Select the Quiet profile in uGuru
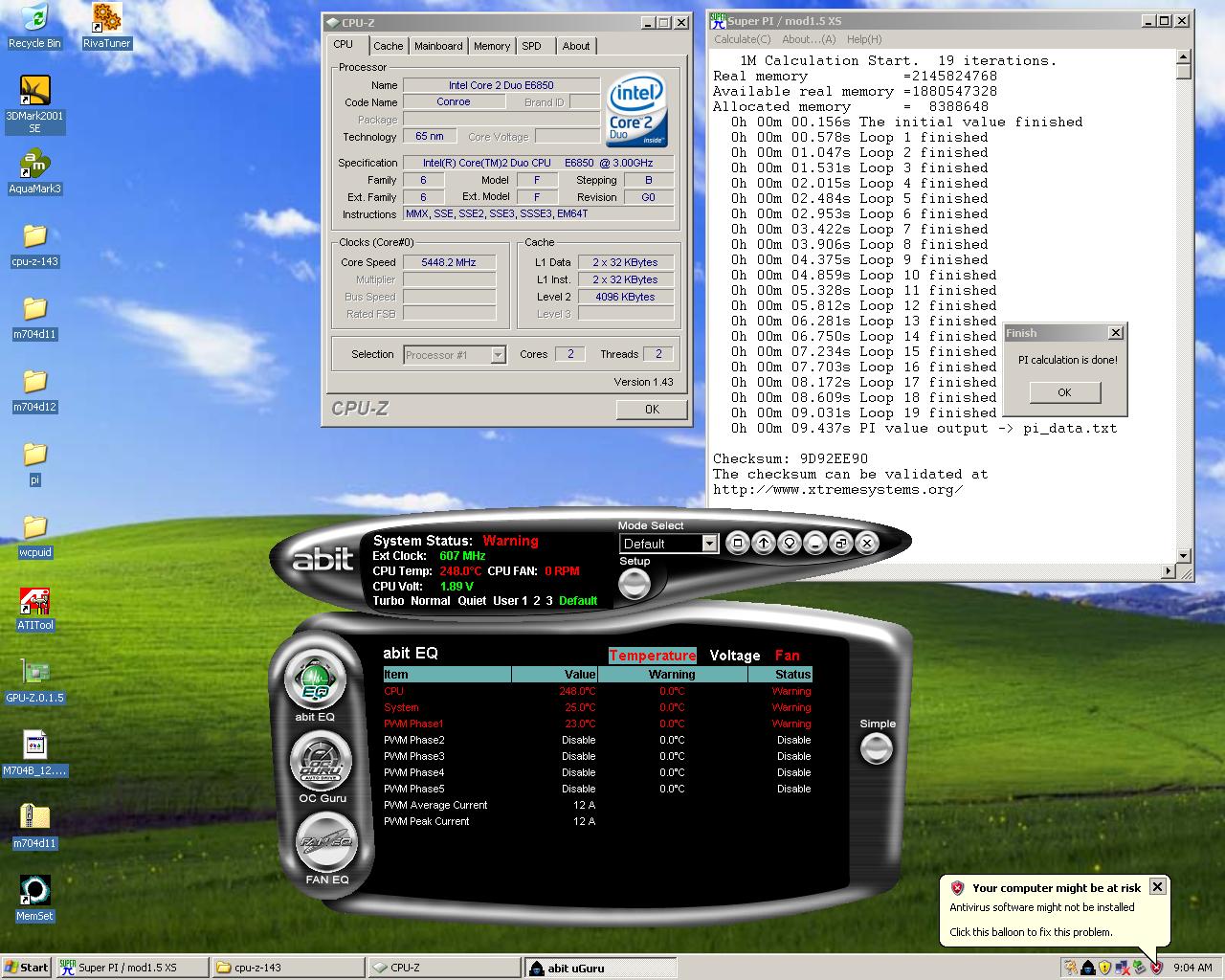Image resolution: width=1225 pixels, height=980 pixels. (x=472, y=601)
